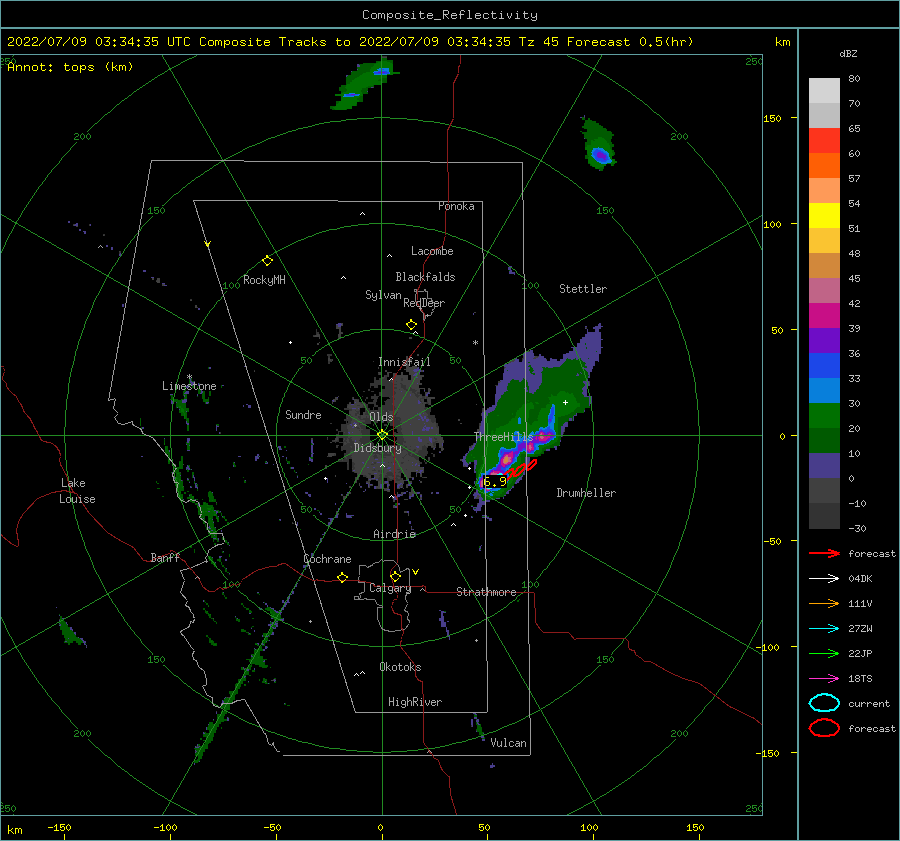Click the Innisfail town label
Viewport: 900px width, 841px height.
(x=404, y=362)
